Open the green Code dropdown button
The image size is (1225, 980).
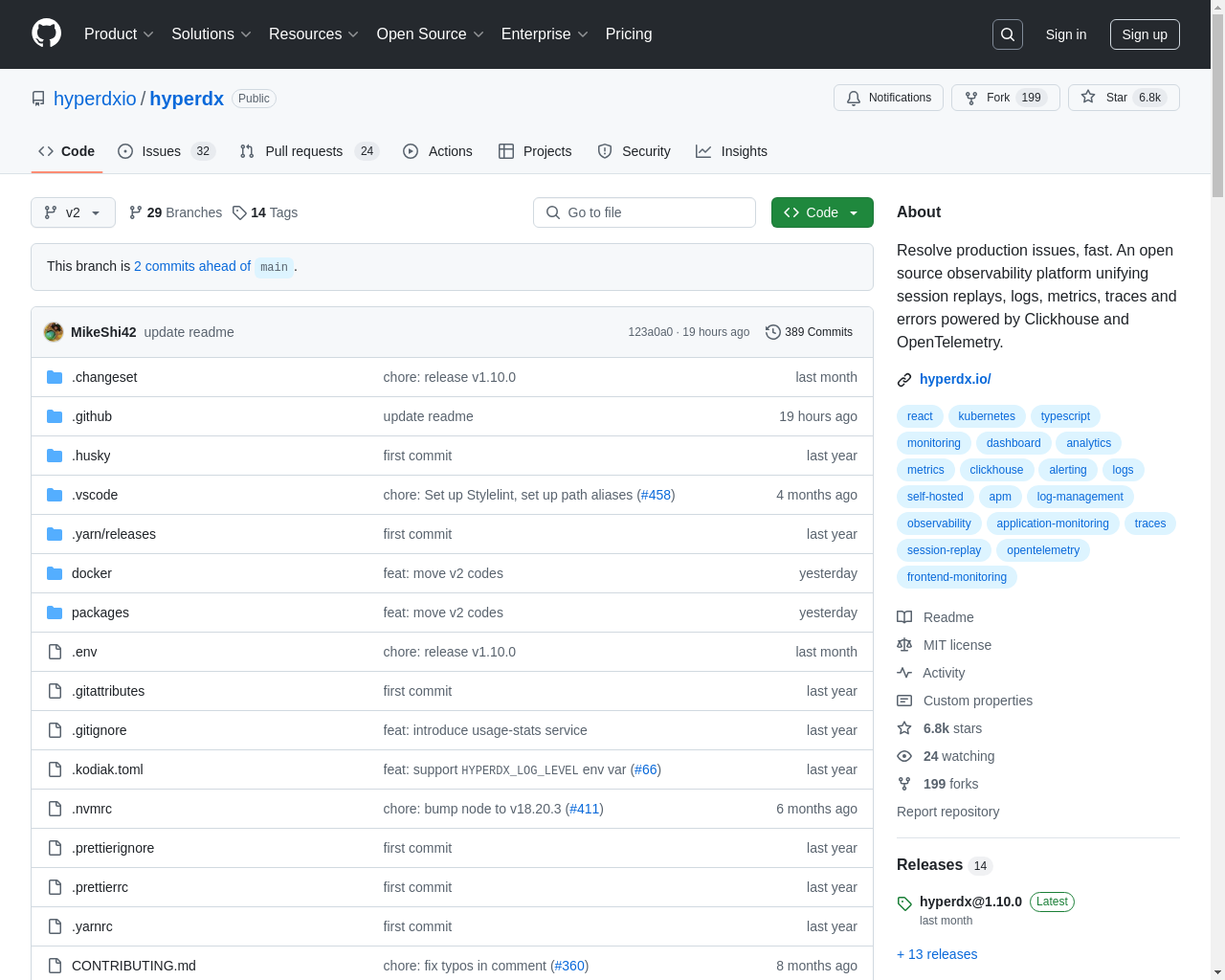(822, 212)
